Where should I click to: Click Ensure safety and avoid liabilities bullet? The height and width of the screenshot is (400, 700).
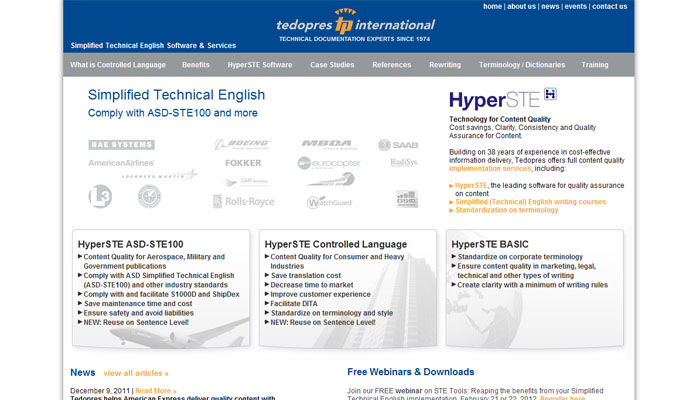[138, 313]
